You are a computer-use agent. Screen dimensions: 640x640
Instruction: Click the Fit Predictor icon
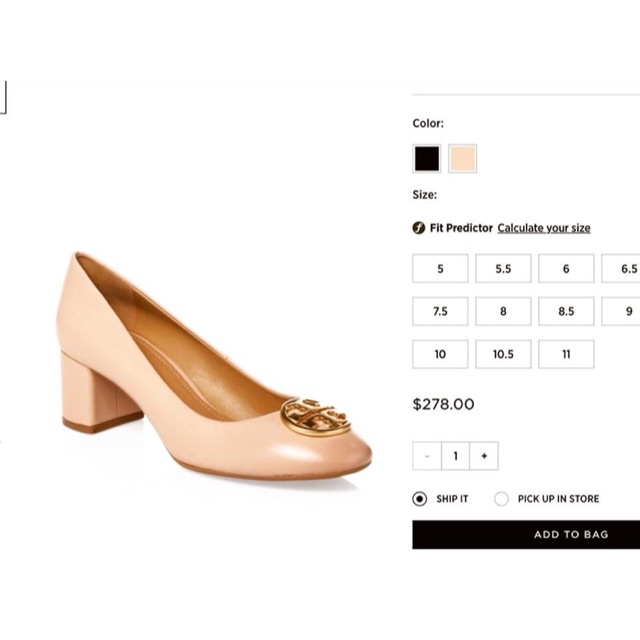(x=419, y=228)
